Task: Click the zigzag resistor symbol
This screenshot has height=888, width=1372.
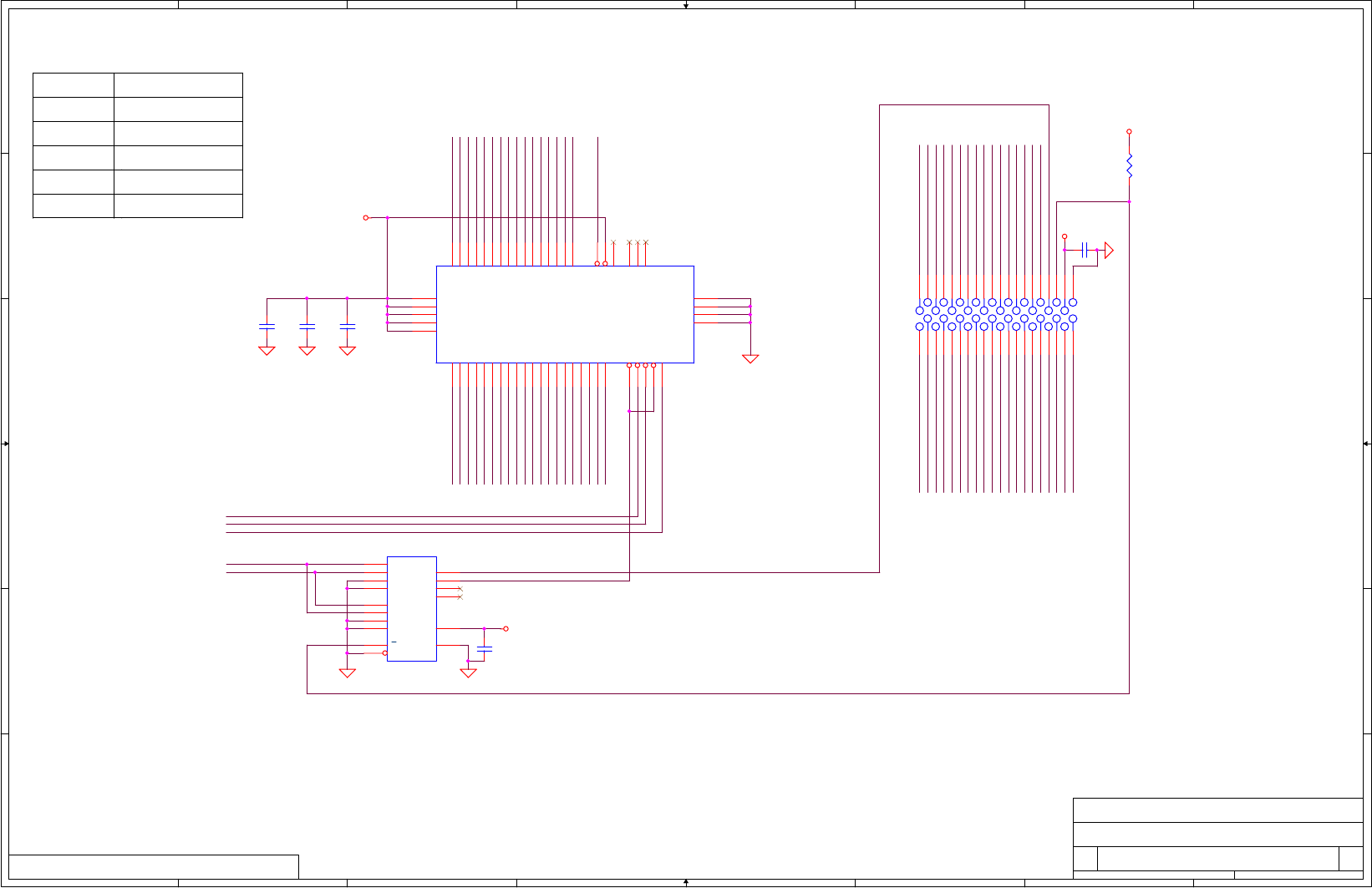Action: [x=1129, y=165]
